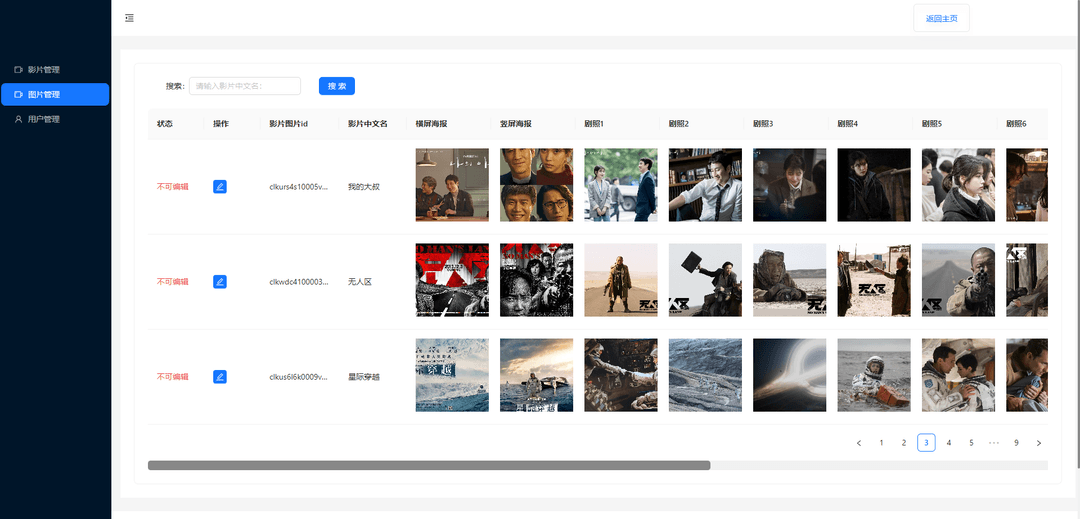Click the 搜索 button
The image size is (1080, 519).
(x=337, y=86)
